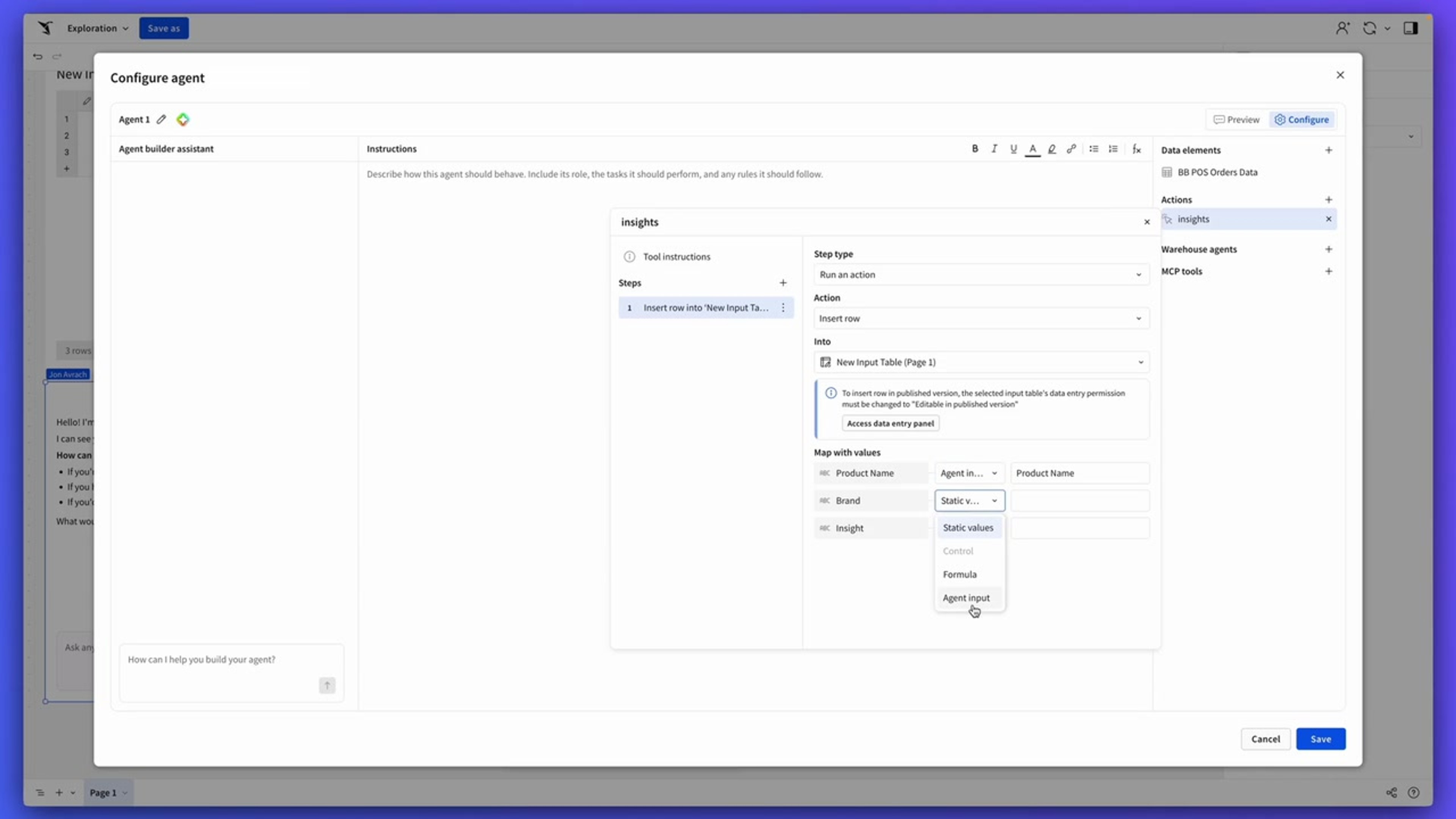This screenshot has width=1456, height=819.
Task: Toggle the right side panel icon
Action: 1410,28
